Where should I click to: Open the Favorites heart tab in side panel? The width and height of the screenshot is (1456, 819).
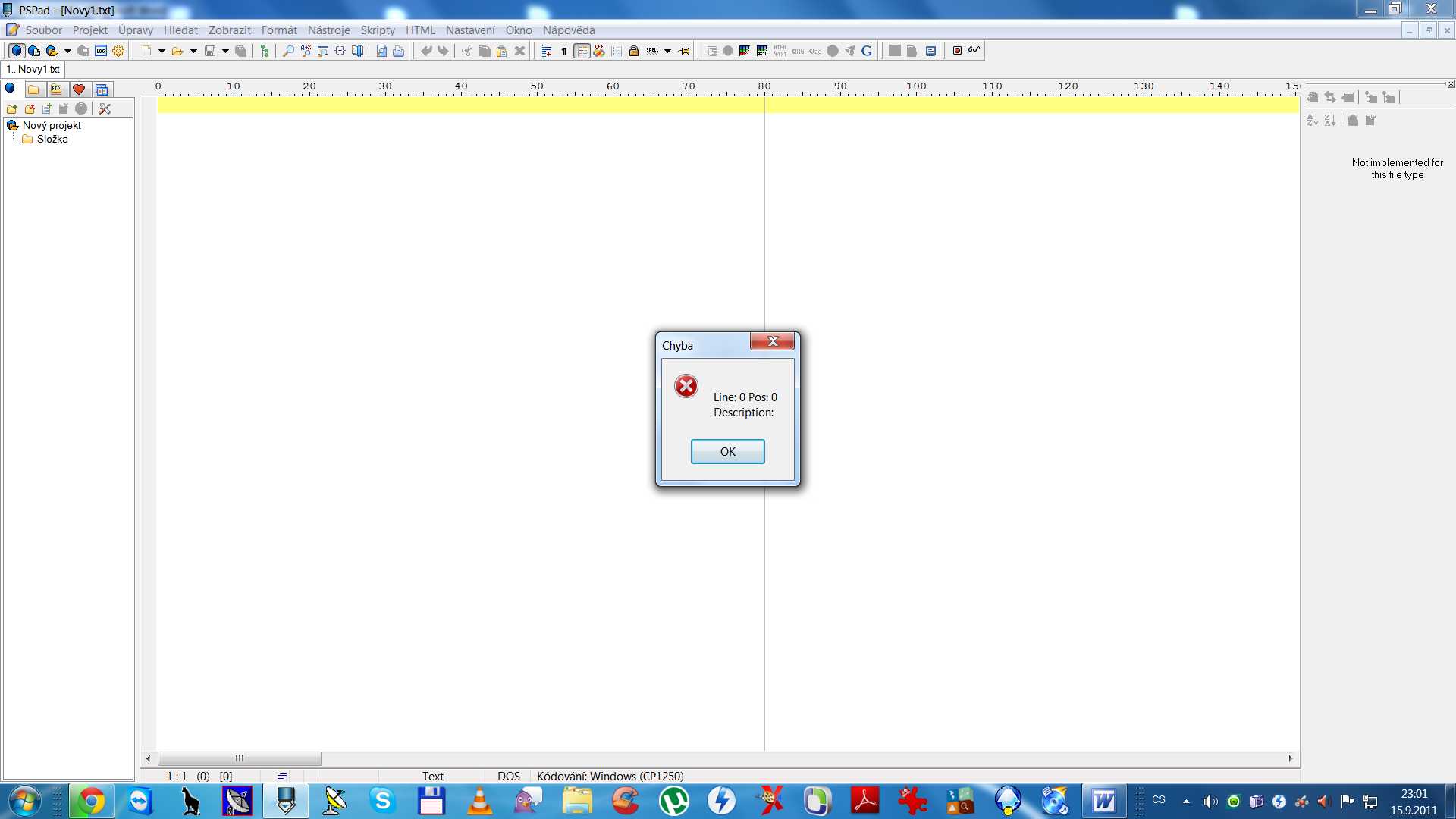79,89
